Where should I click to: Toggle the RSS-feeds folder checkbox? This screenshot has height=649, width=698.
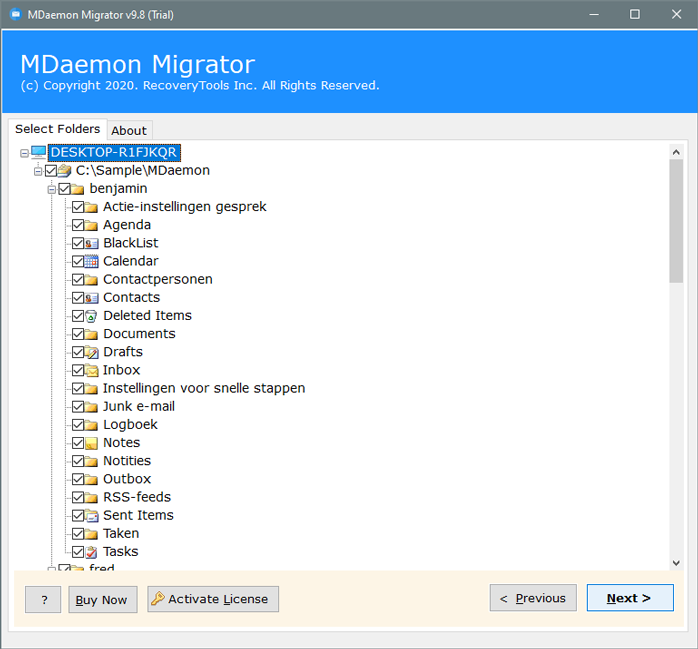pyautogui.click(x=78, y=498)
